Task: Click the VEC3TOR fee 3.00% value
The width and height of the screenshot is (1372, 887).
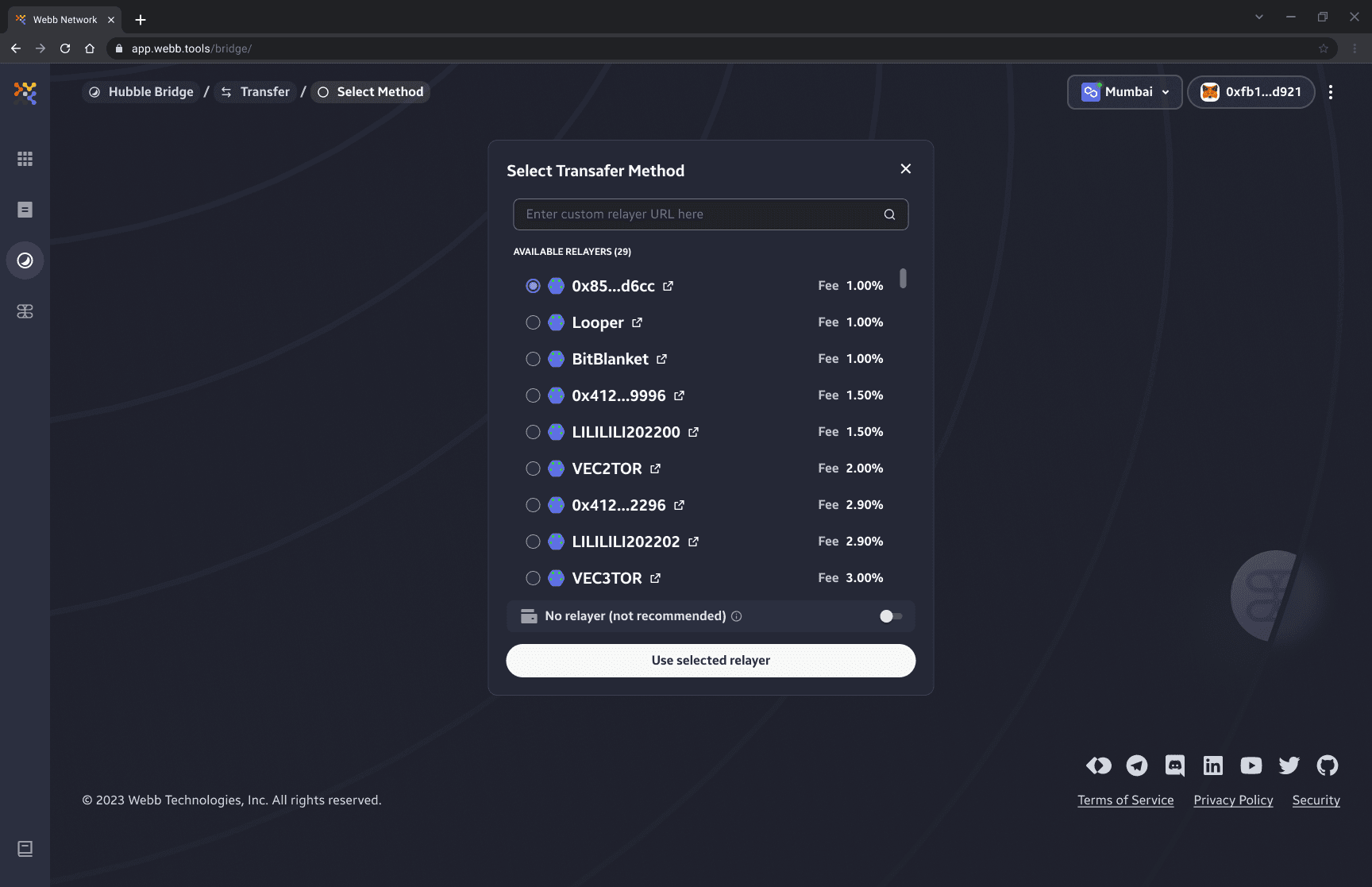Action: (865, 578)
